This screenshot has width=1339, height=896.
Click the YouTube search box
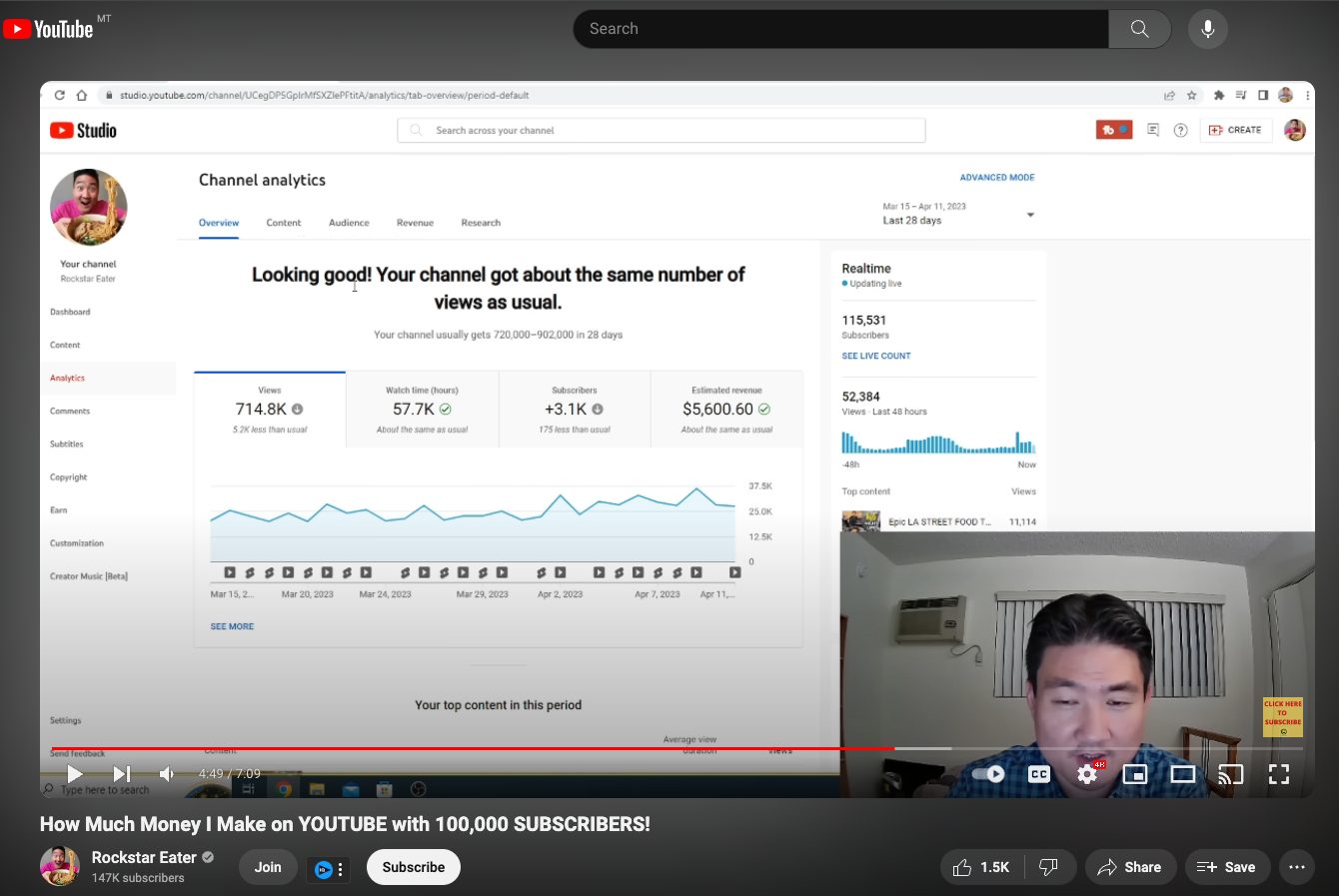pos(840,29)
